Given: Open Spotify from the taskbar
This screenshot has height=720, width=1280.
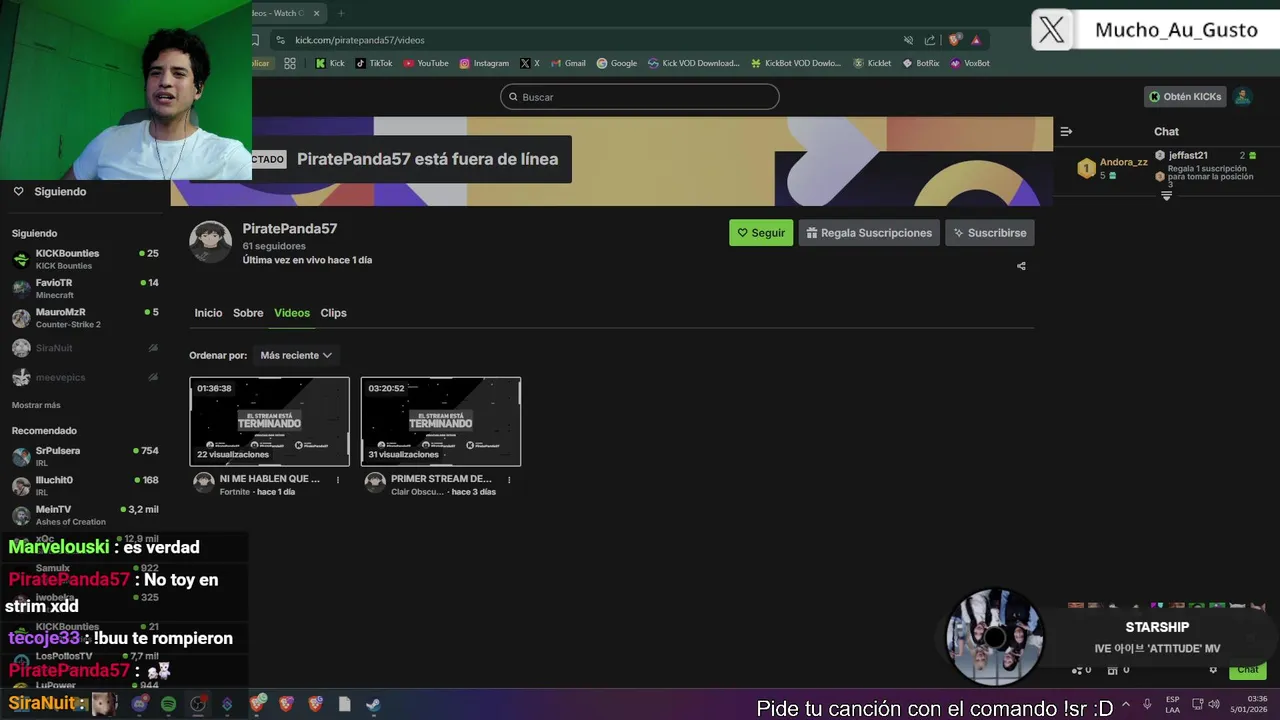Looking at the screenshot, I should pos(168,704).
